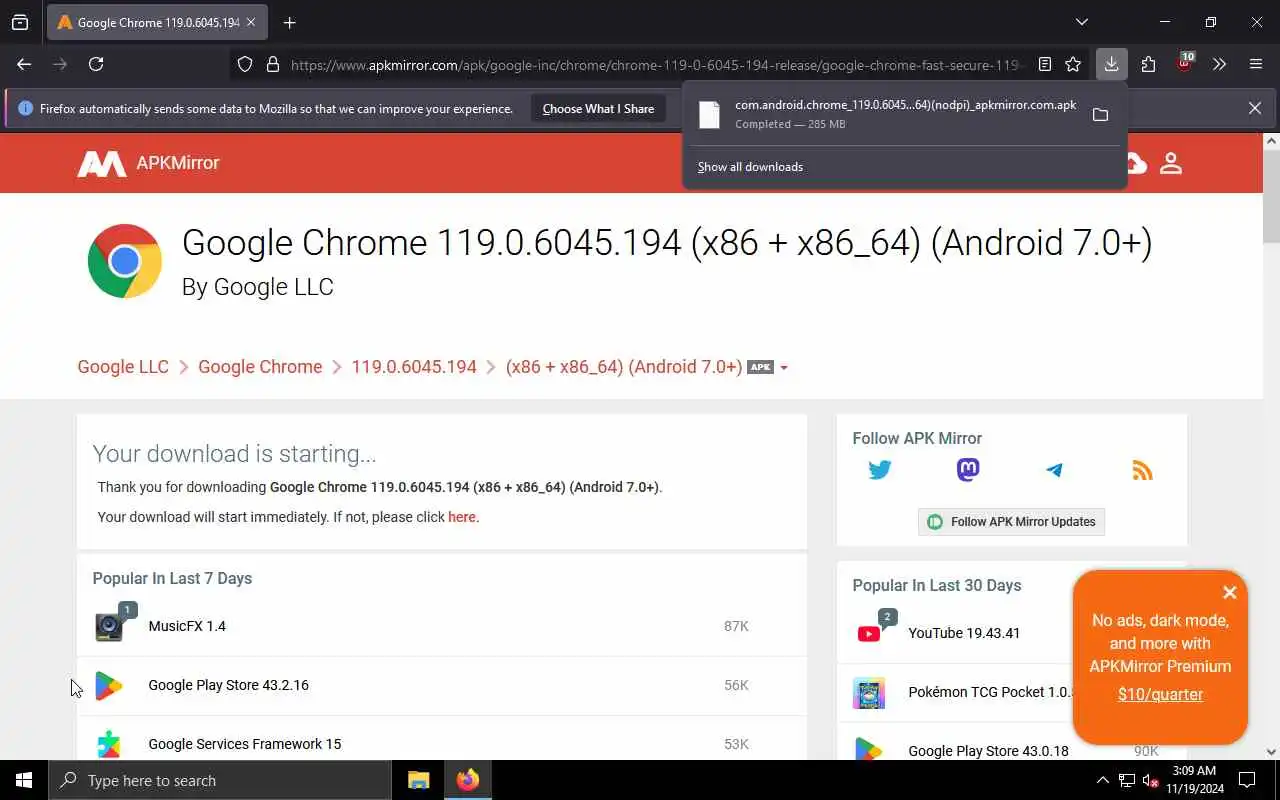Open the taskbar network status icon
1280x800 pixels.
point(1127,780)
